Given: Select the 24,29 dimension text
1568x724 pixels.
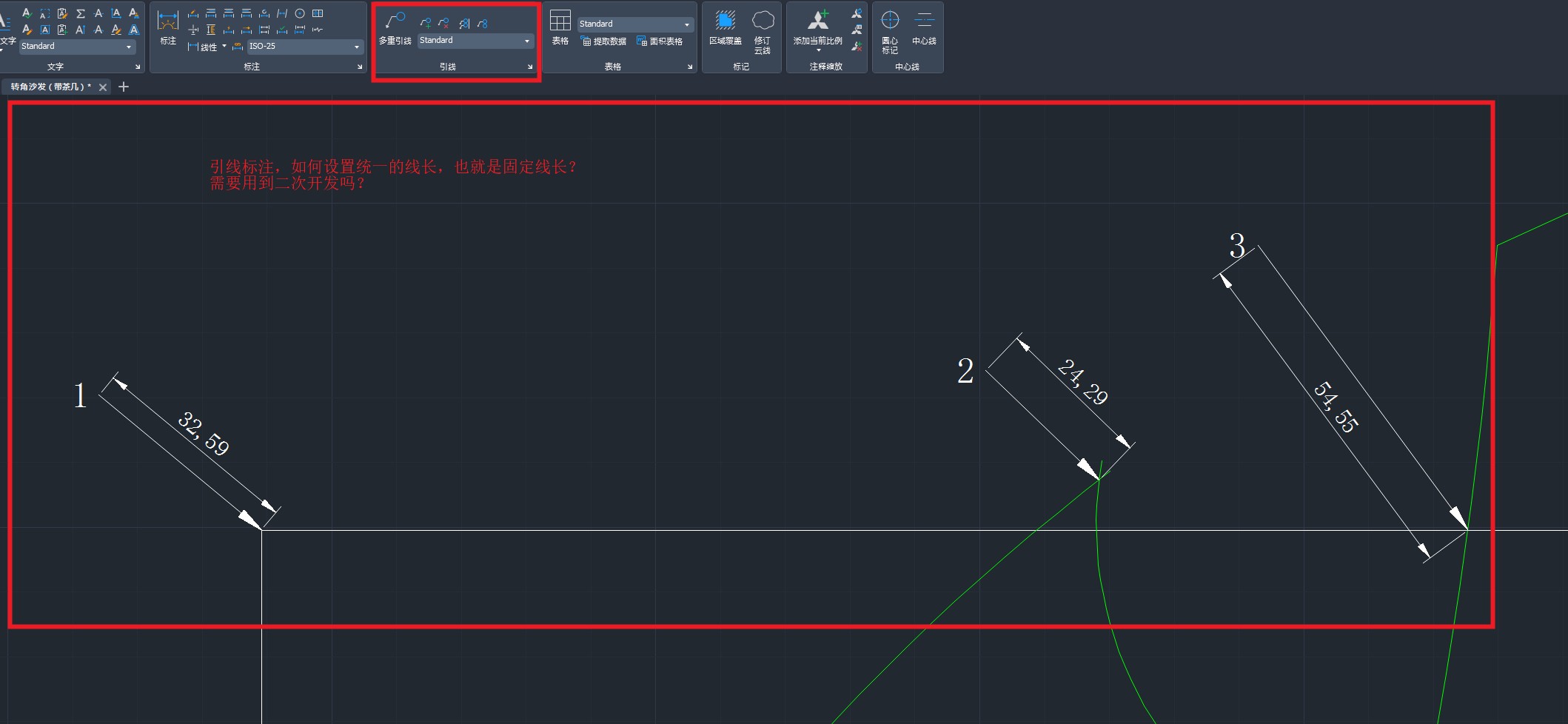Looking at the screenshot, I should click(1082, 381).
